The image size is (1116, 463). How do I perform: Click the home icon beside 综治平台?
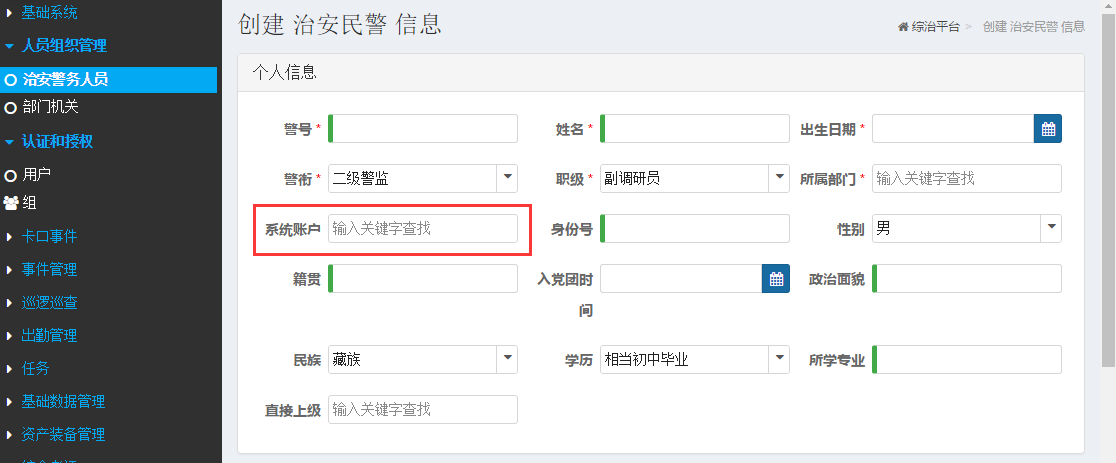(903, 27)
